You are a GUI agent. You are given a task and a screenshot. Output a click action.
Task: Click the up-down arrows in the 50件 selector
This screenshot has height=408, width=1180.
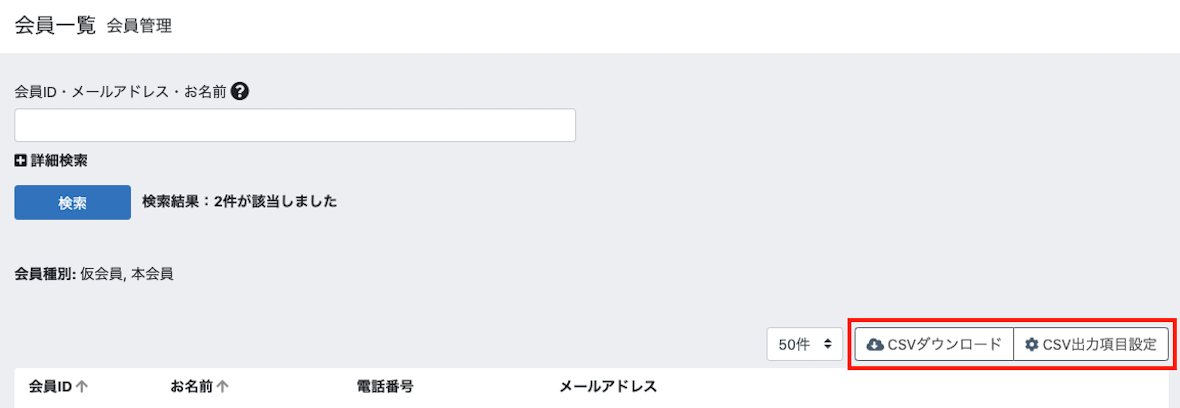828,344
